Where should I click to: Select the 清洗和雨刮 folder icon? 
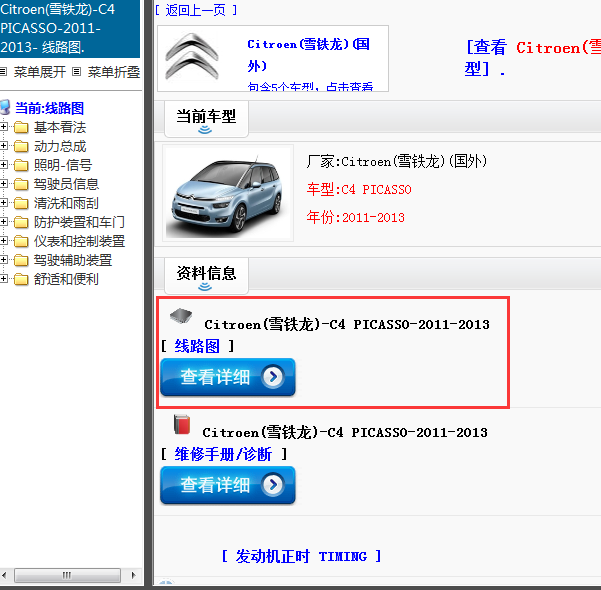(x=21, y=203)
